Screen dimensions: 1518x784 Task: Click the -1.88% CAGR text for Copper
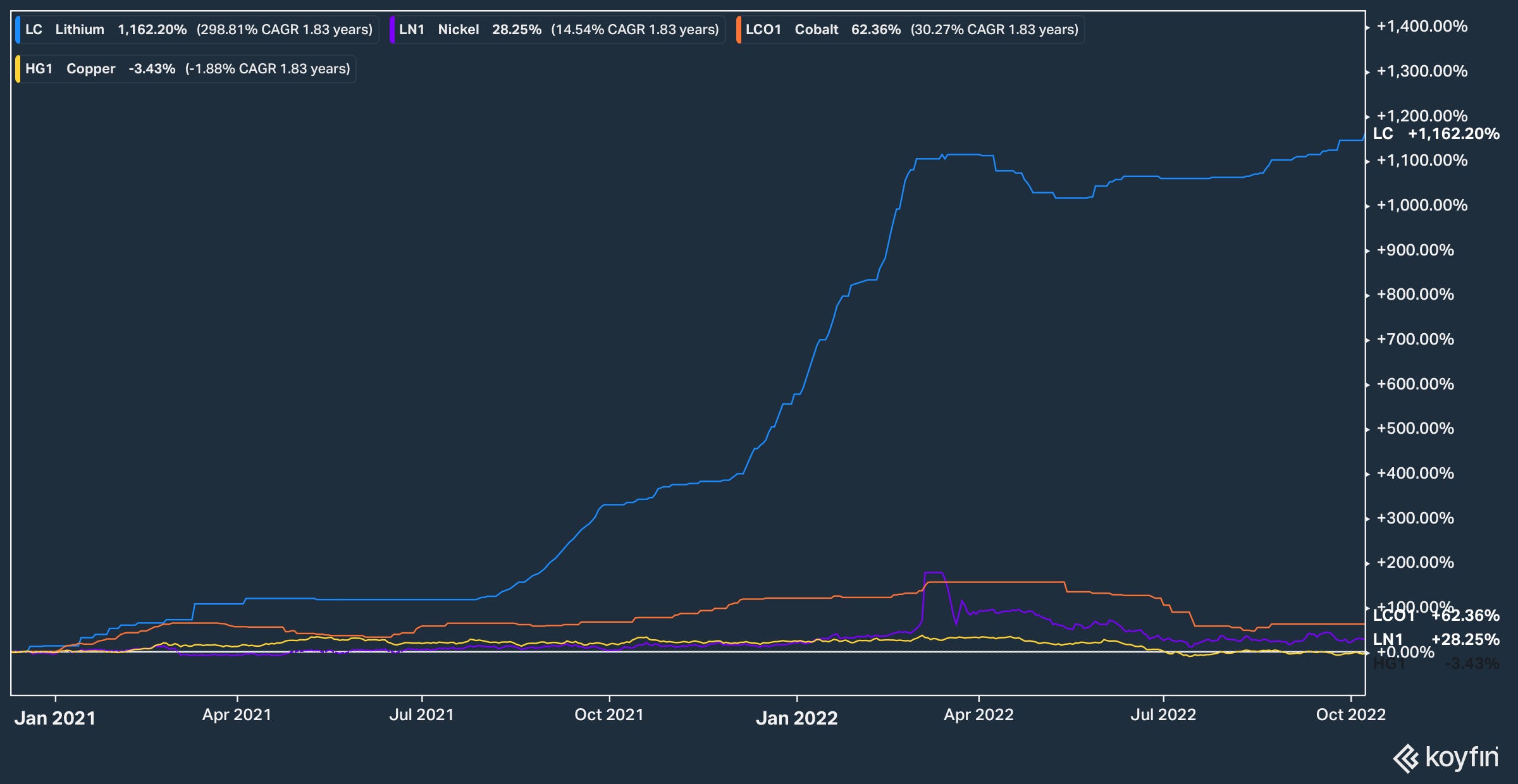(268, 69)
